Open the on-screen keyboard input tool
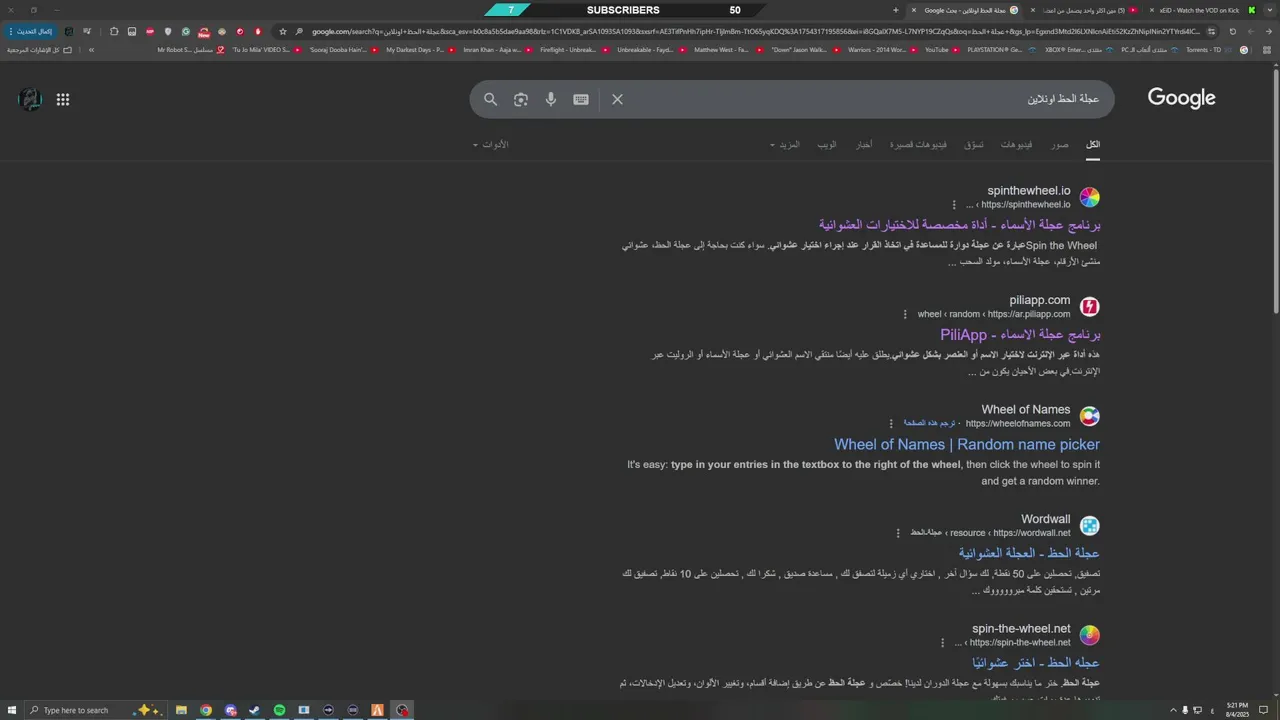This screenshot has width=1280, height=720. point(581,99)
